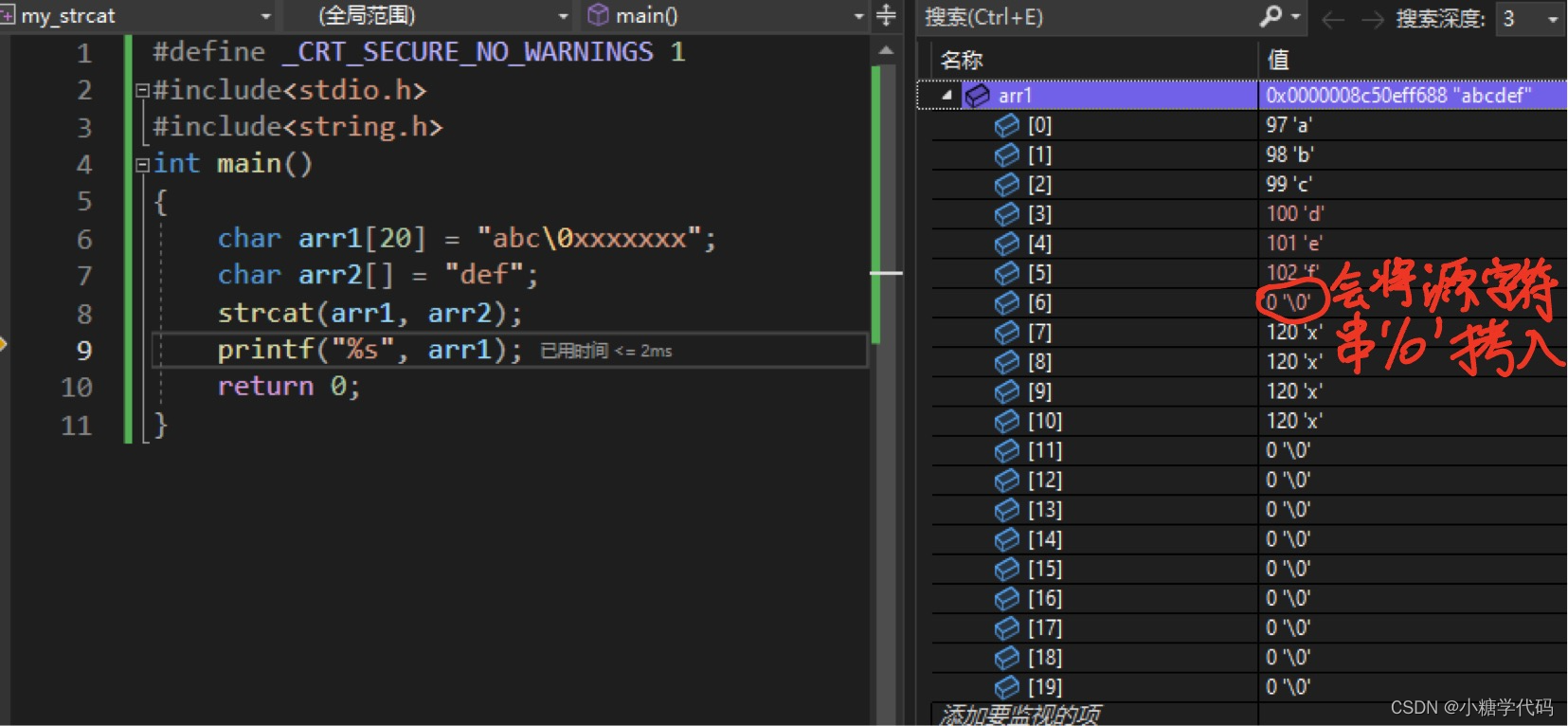Click the previous search result arrow
Viewport: 1568px width, 726px height.
pyautogui.click(x=1333, y=19)
